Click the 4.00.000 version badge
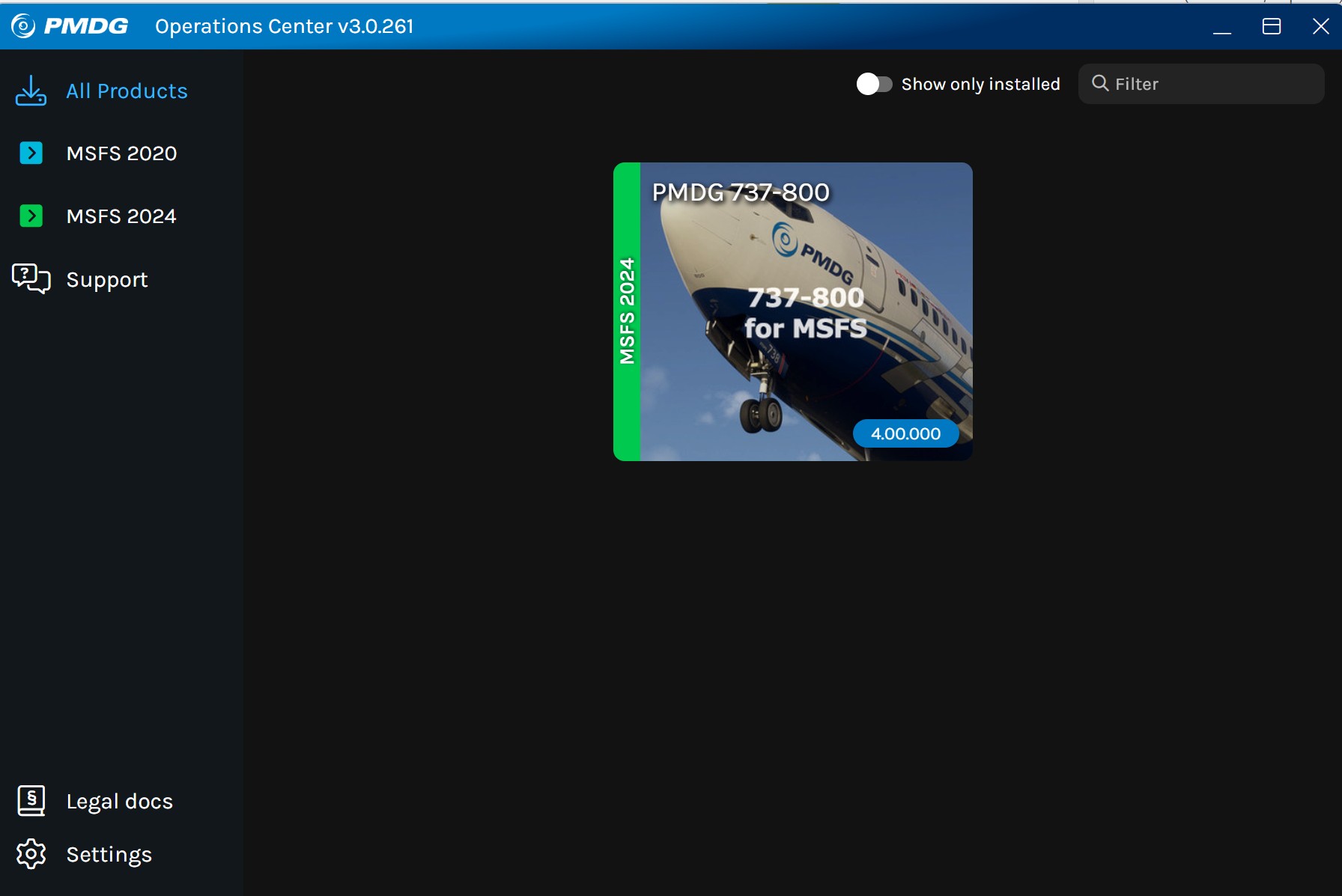The width and height of the screenshot is (1342, 896). point(905,433)
